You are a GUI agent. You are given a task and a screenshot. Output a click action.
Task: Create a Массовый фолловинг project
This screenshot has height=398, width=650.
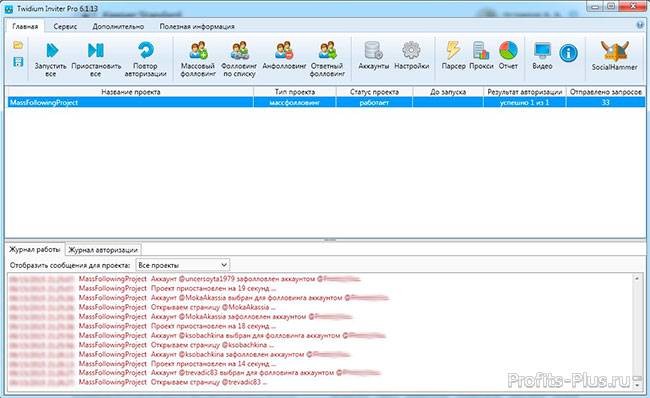[198, 59]
